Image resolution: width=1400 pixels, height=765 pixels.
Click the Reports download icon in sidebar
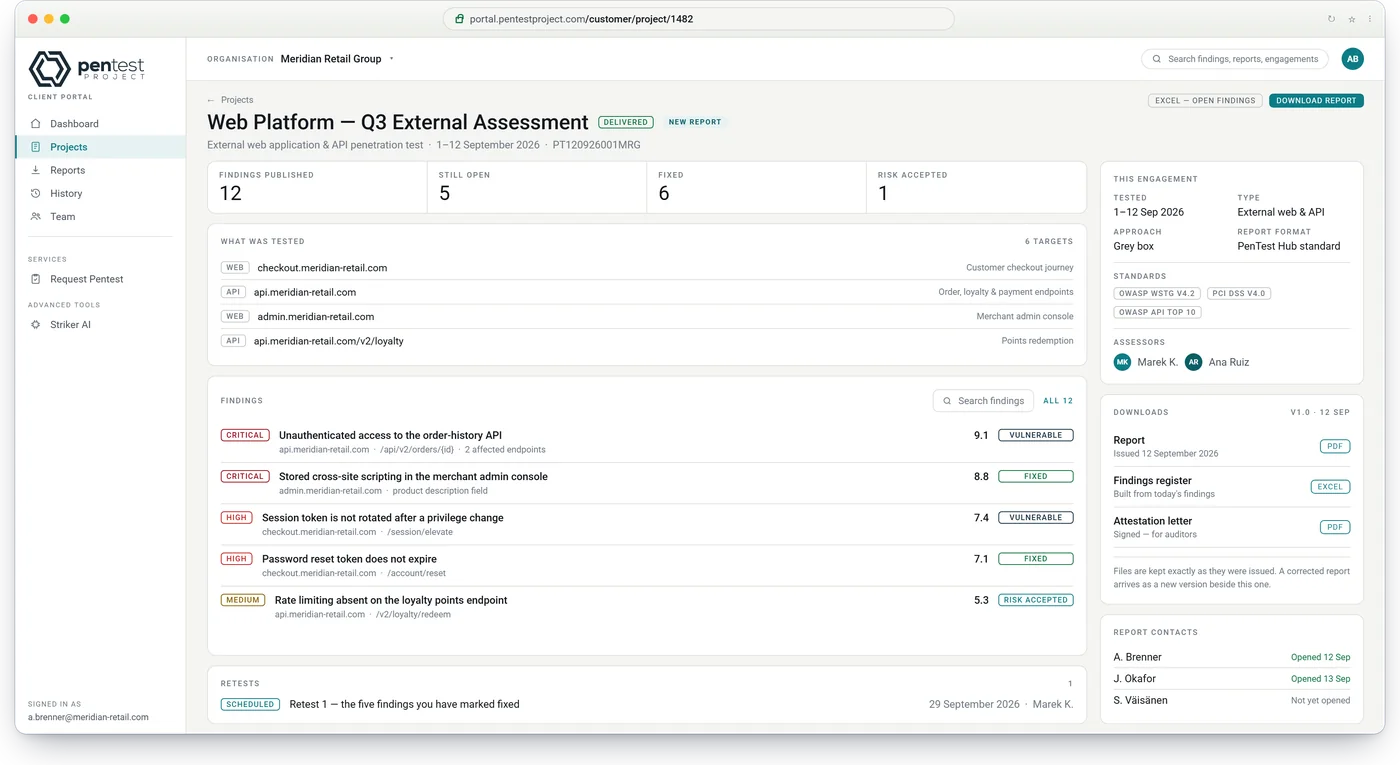[x=36, y=170]
